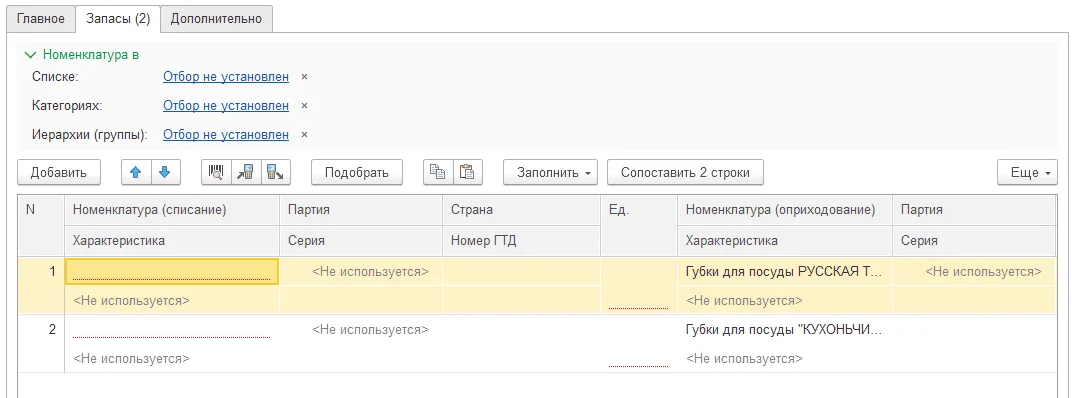Viewport: 1077px width, 398px height.
Task: Copy rows using the copy icon
Action: (438, 173)
